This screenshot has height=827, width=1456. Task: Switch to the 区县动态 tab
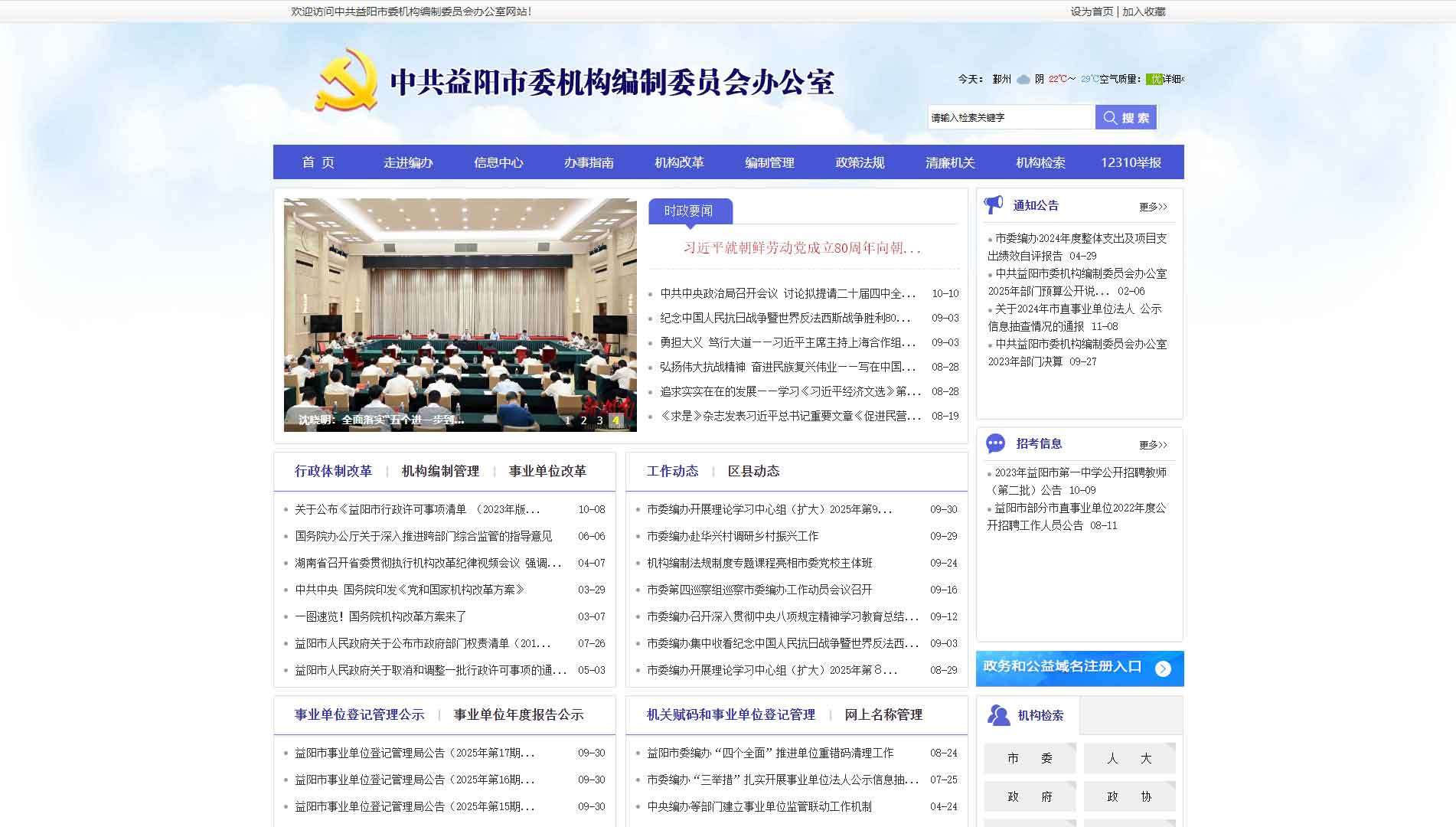[753, 471]
